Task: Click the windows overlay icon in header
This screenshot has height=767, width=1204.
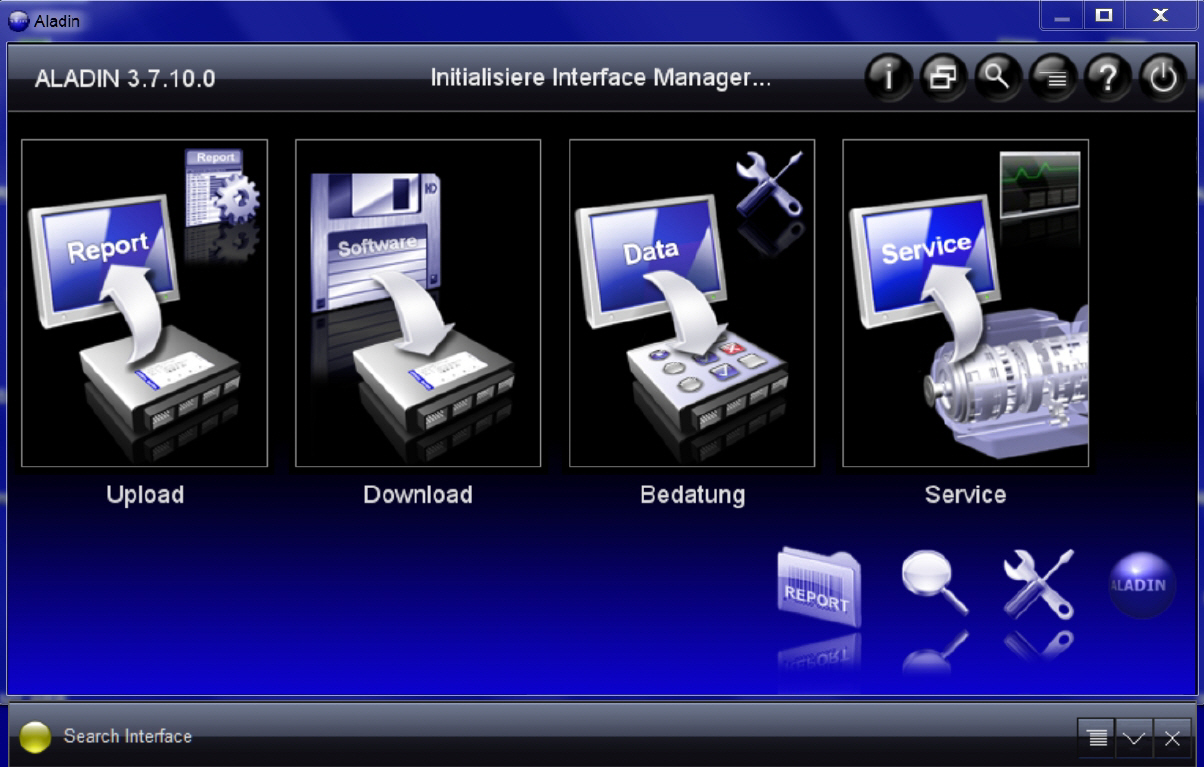Action: 942,78
